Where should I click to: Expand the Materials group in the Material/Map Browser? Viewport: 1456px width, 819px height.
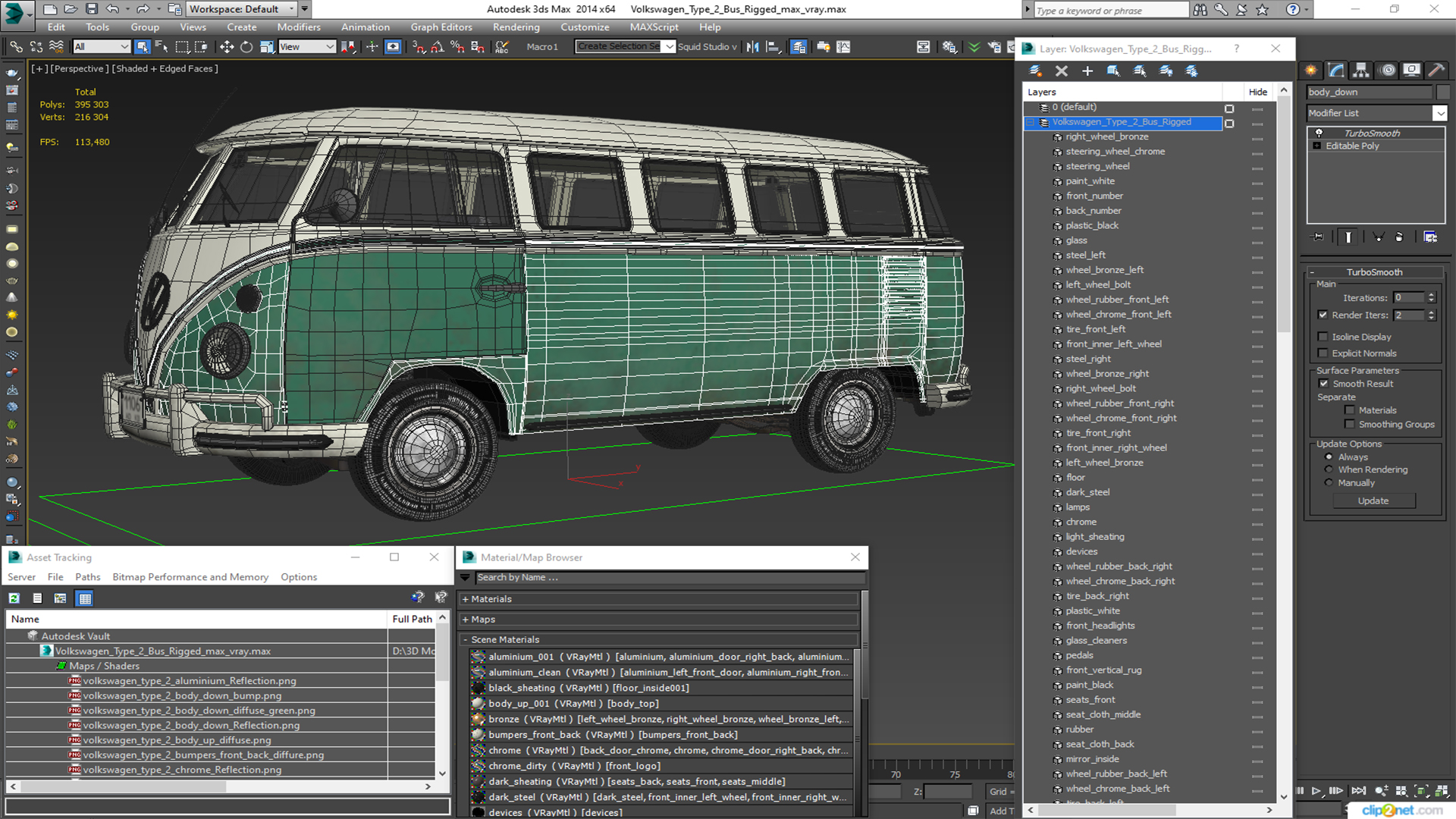[465, 599]
